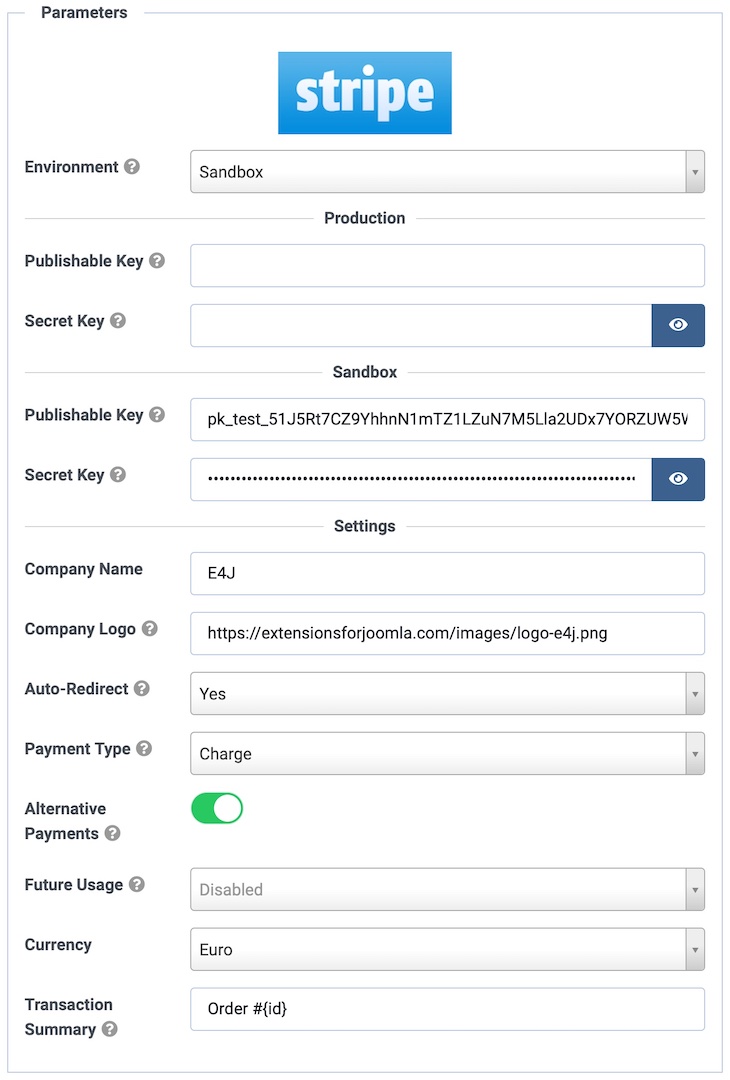Screen dimensions: 730x1080
Task: Focus the Company Name input field
Action: tap(447, 573)
